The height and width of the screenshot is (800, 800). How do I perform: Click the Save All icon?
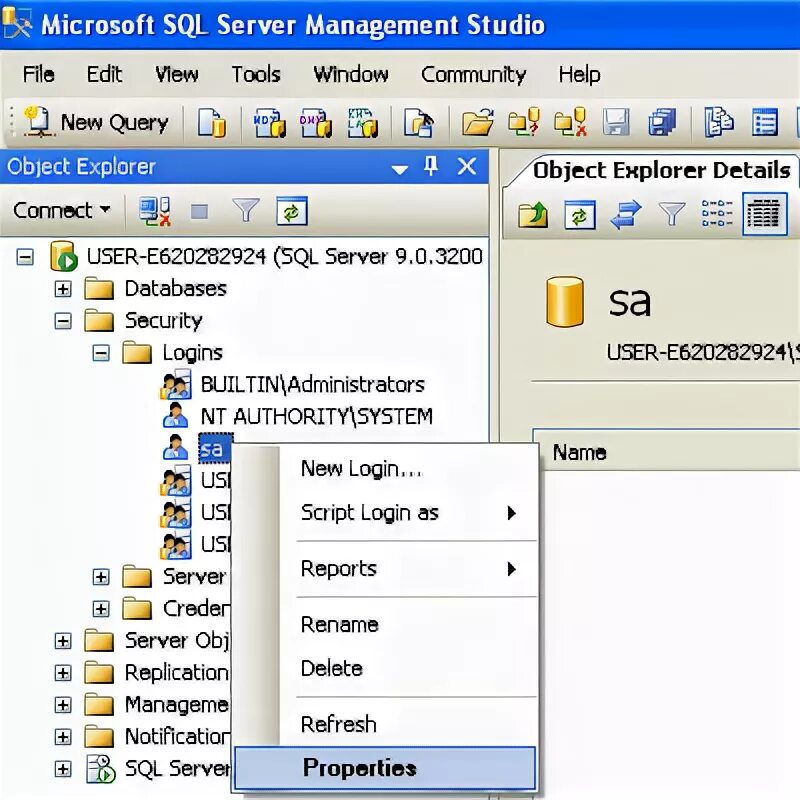click(662, 122)
